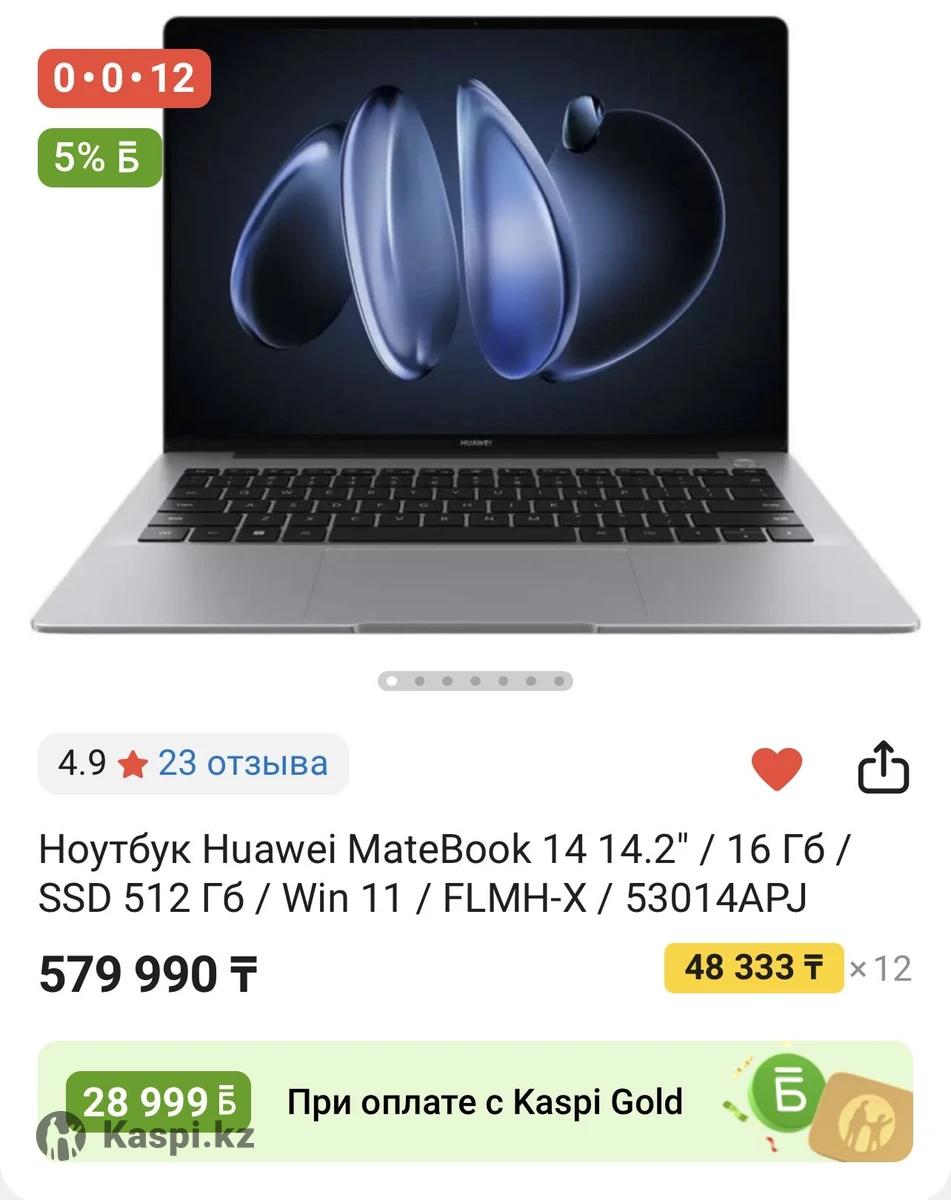The image size is (951, 1200).
Task: Select the second carousel dot
Action: (x=420, y=681)
